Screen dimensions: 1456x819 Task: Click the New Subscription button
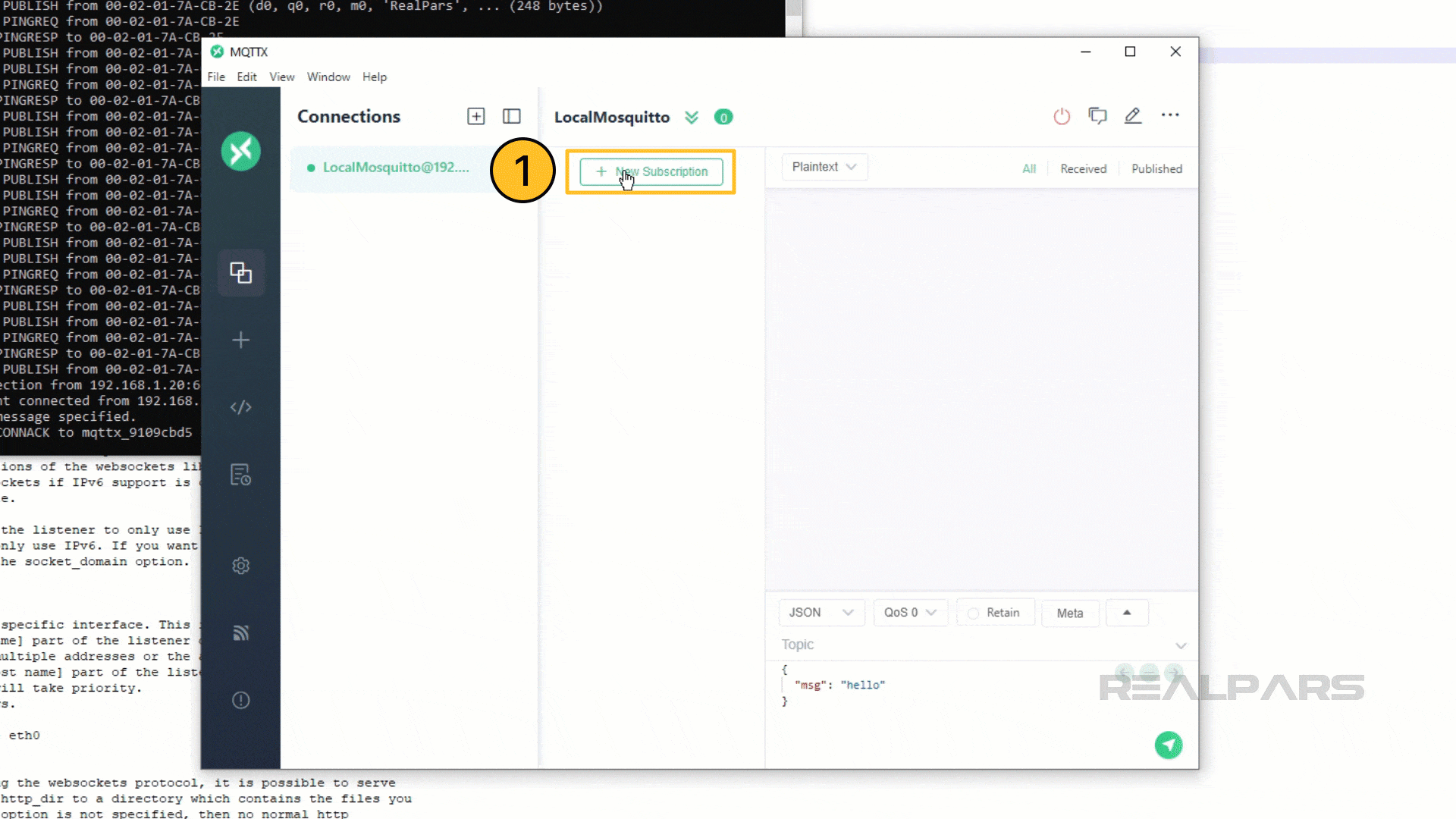point(651,171)
